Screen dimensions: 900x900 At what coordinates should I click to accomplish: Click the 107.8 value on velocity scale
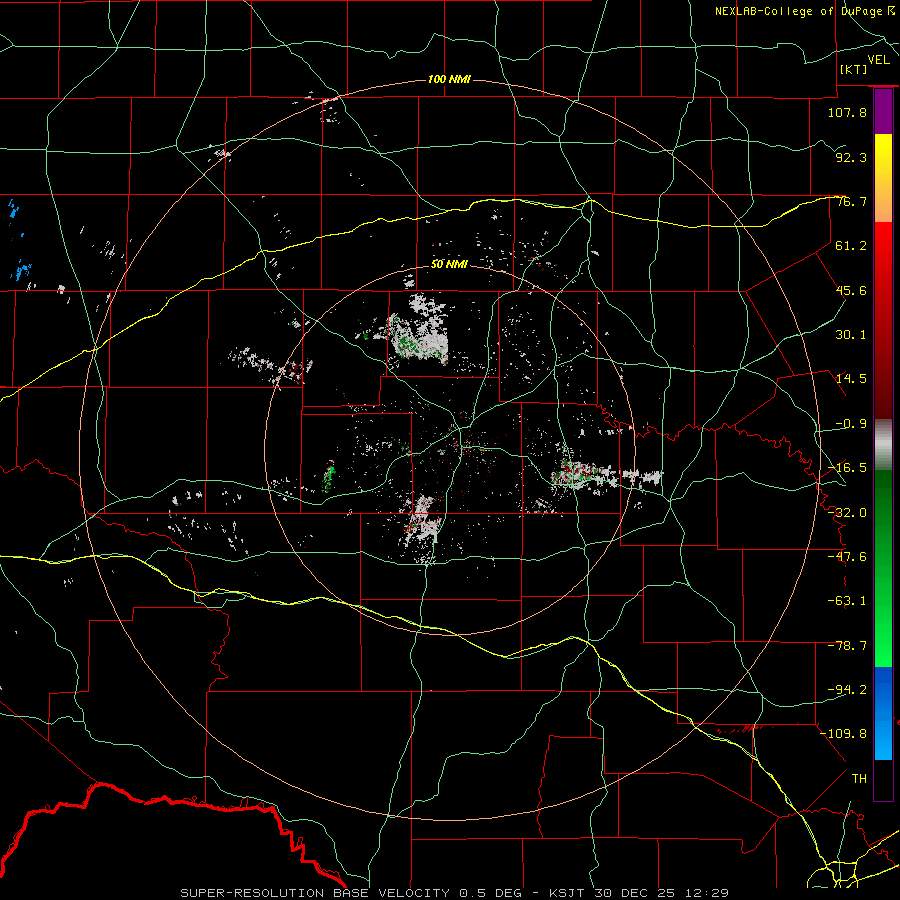pyautogui.click(x=847, y=112)
